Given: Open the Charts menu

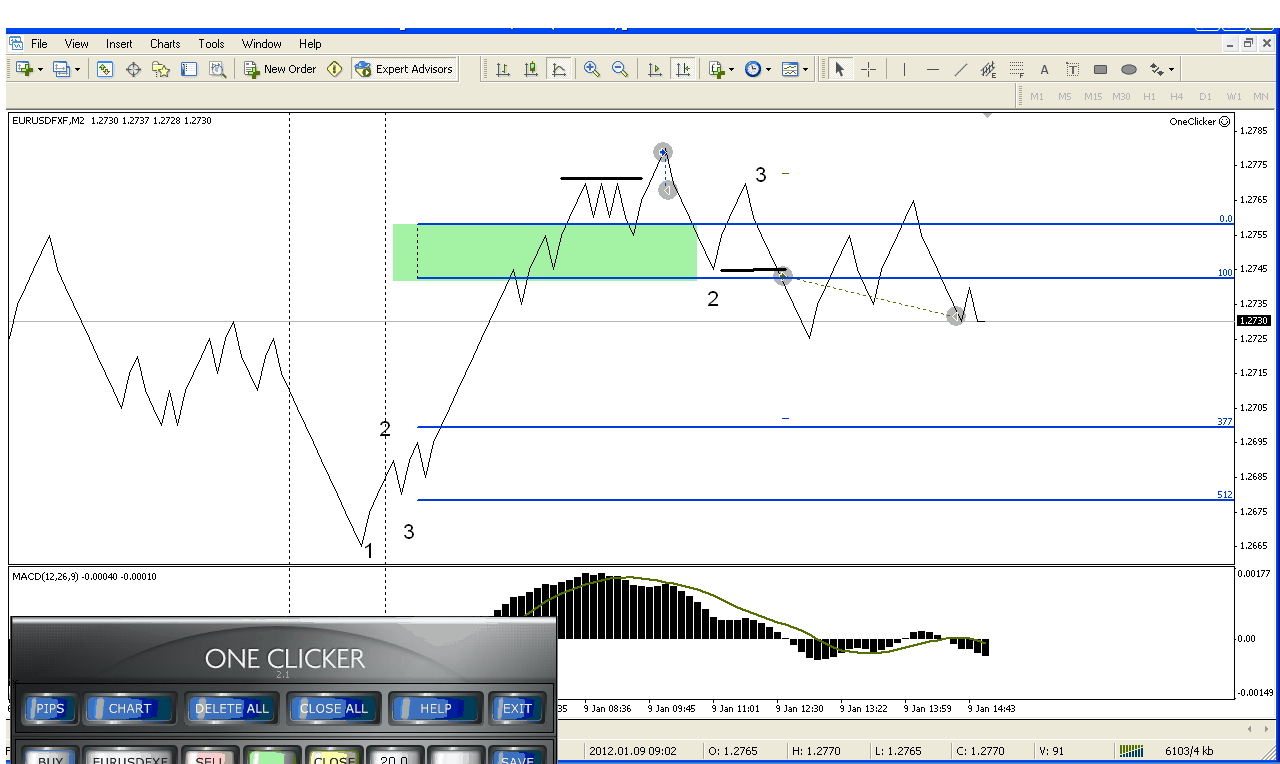Looking at the screenshot, I should click(x=165, y=44).
